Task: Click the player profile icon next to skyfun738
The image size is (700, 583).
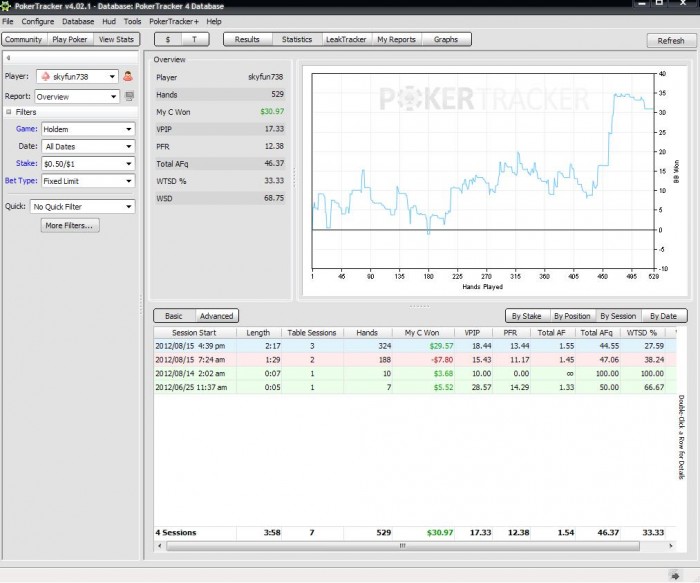Action: click(128, 76)
